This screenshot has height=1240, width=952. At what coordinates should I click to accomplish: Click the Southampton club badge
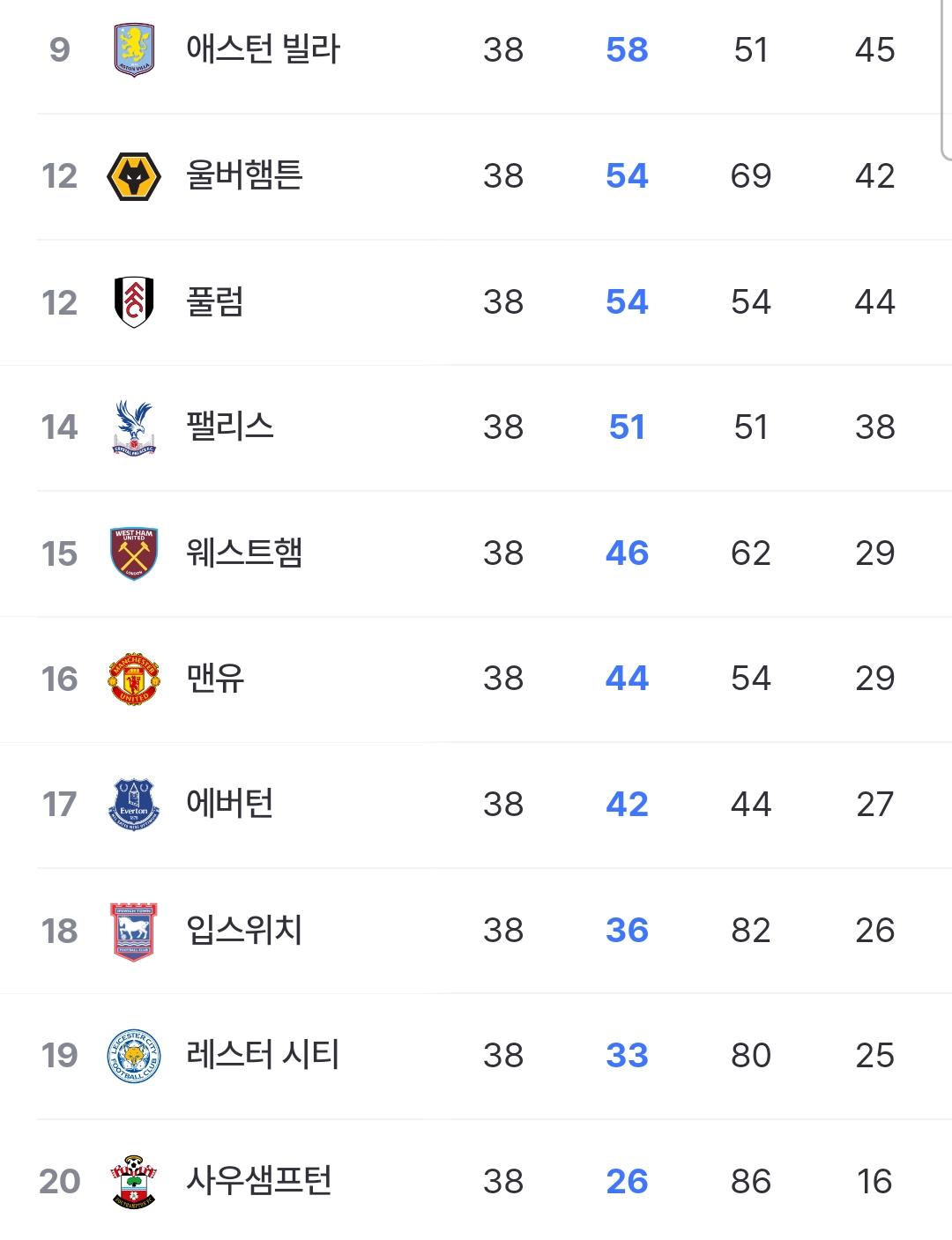pyautogui.click(x=133, y=1181)
